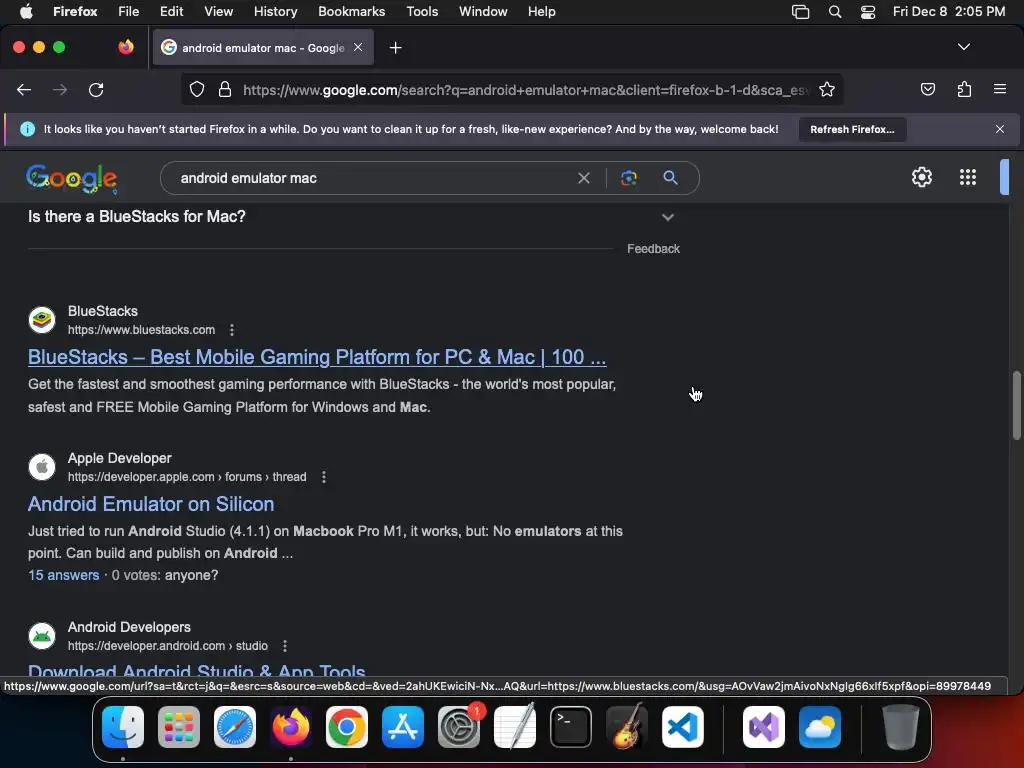This screenshot has width=1024, height=768.
Task: Open the Edit menu
Action: pos(171,12)
